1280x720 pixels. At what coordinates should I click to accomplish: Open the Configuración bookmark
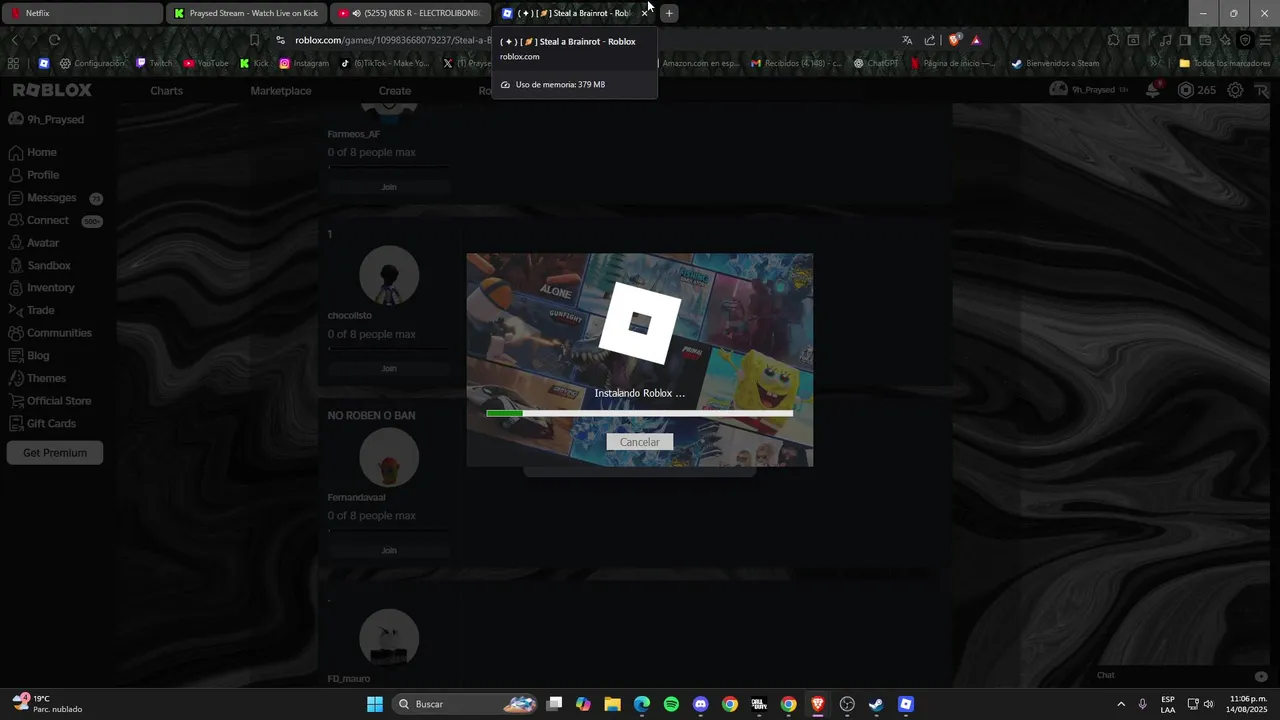point(93,63)
